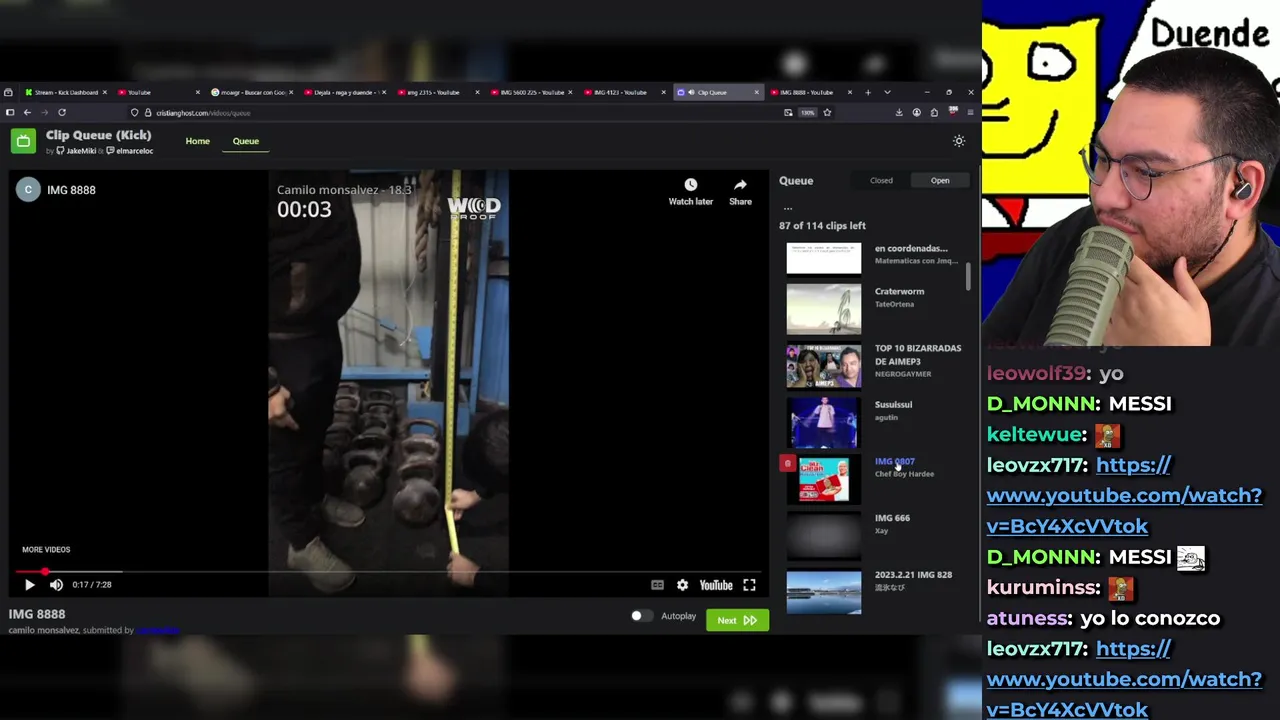Click the Share arrow icon on the video
Image resolution: width=1280 pixels, height=720 pixels.
click(x=740, y=185)
